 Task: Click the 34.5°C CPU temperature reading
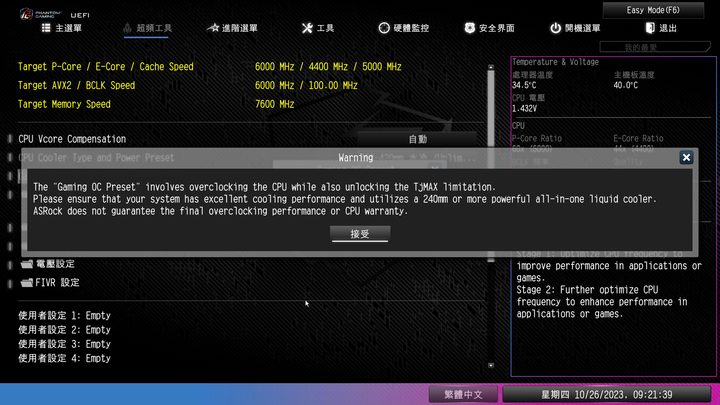[x=524, y=85]
